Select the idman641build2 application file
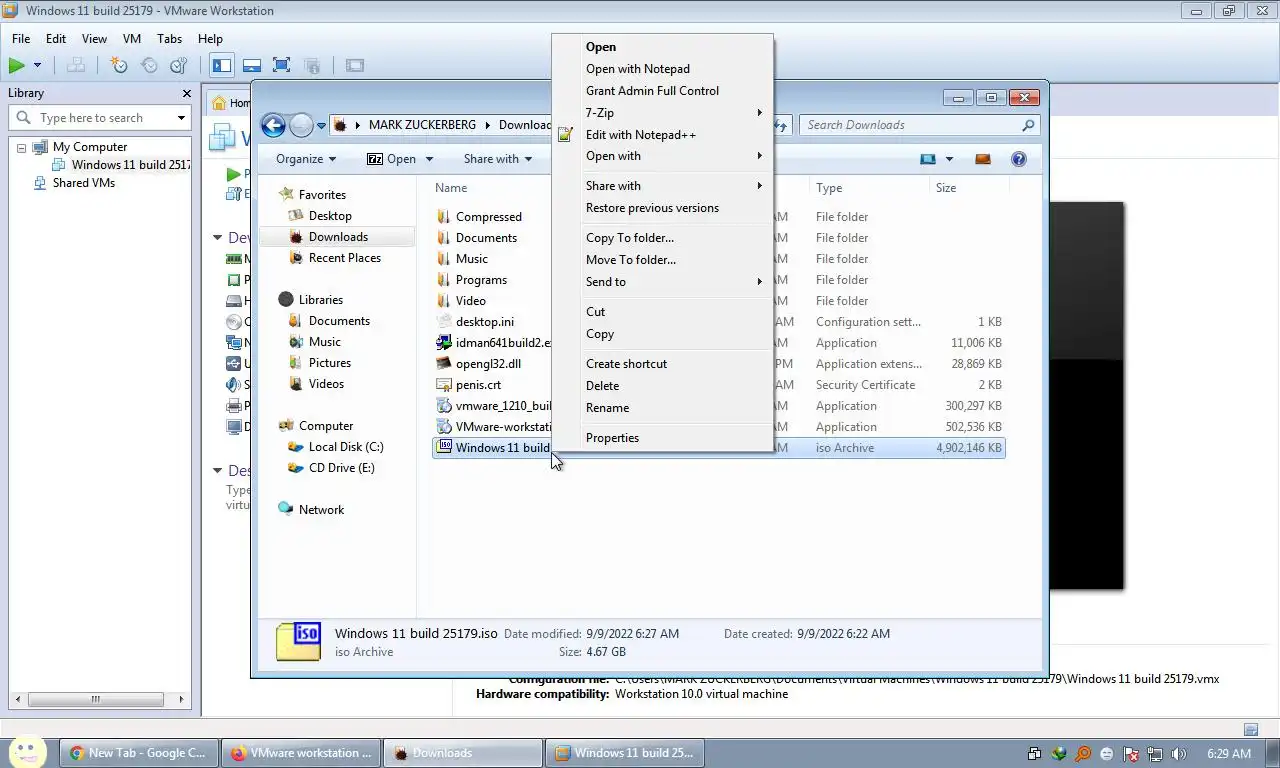This screenshot has height=768, width=1280. tap(503, 343)
